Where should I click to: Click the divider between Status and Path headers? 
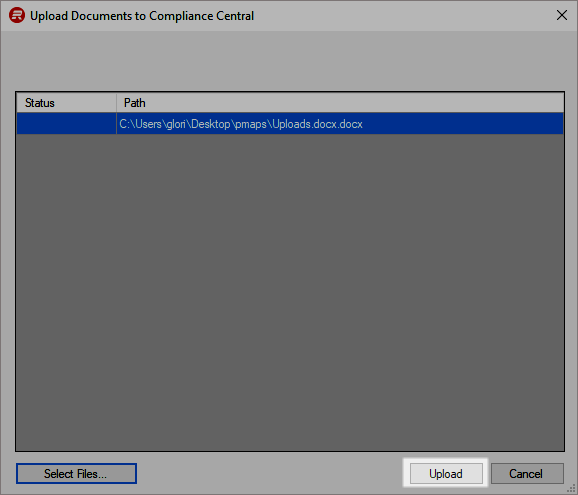coord(116,102)
